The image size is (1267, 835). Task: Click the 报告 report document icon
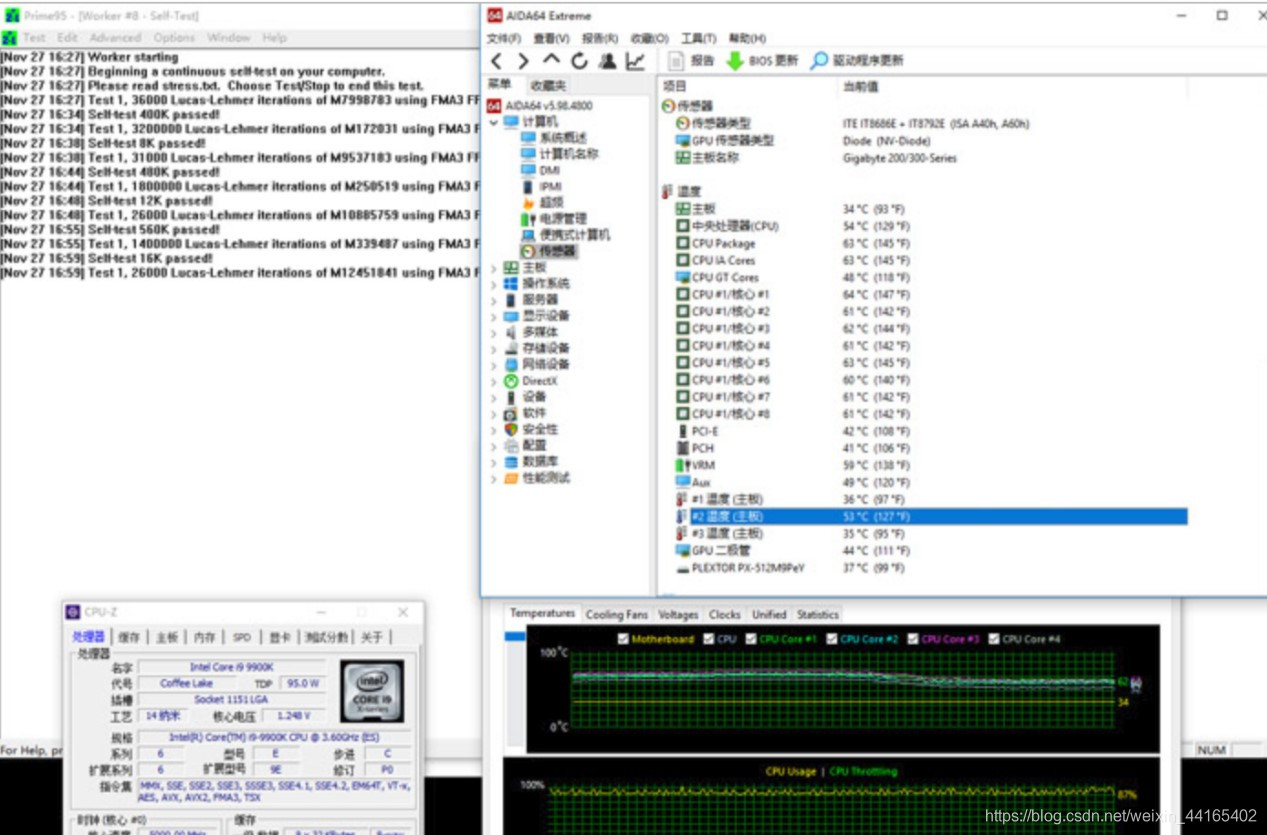coord(675,61)
